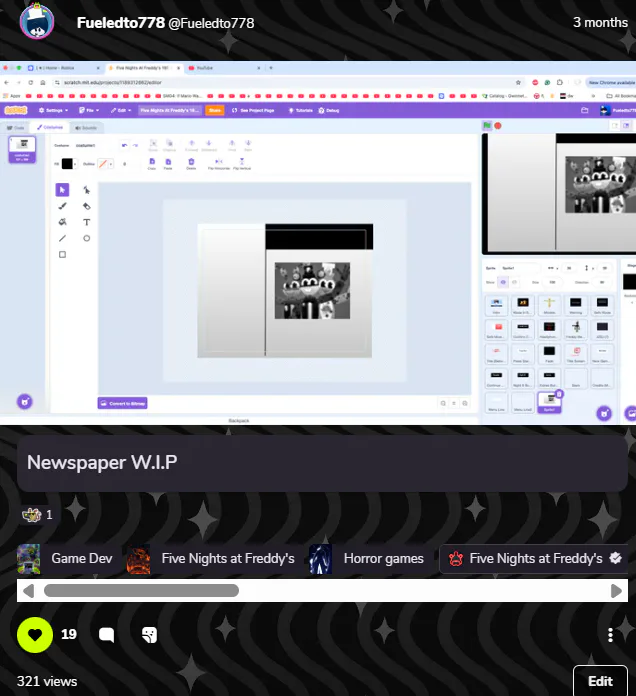Click the Scratch redo arrow

click(135, 145)
